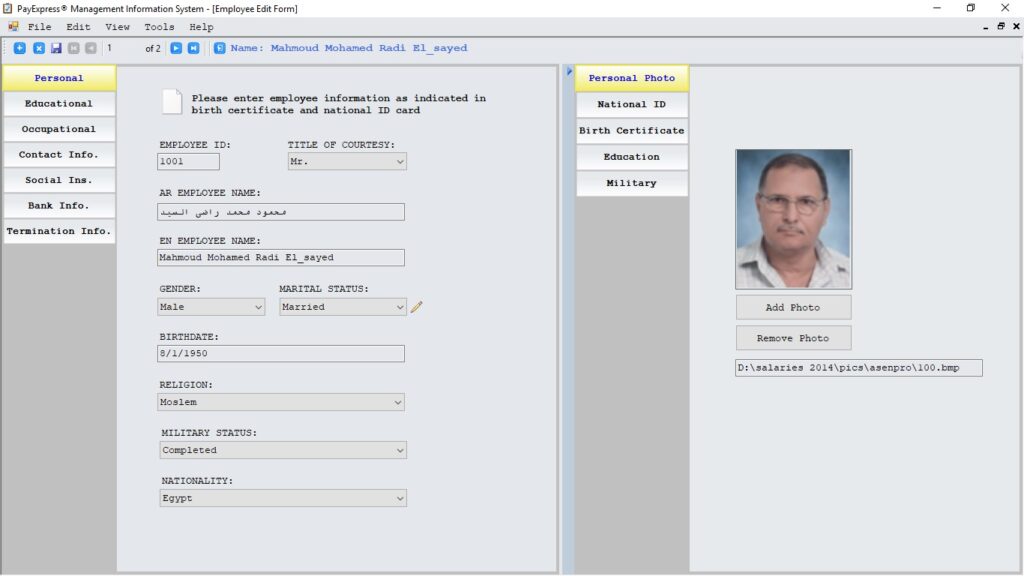Click the document icon beside instructions
The width and height of the screenshot is (1024, 576).
pyautogui.click(x=172, y=103)
